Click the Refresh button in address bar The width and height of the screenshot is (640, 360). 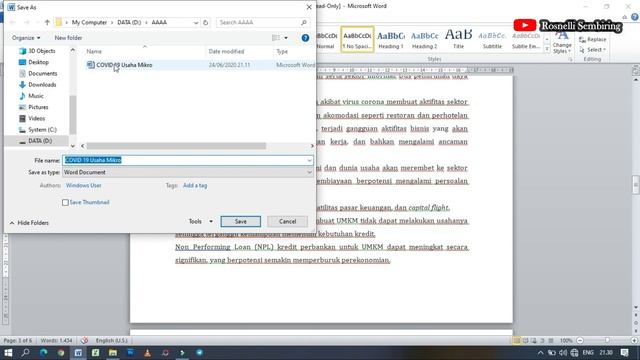206,22
